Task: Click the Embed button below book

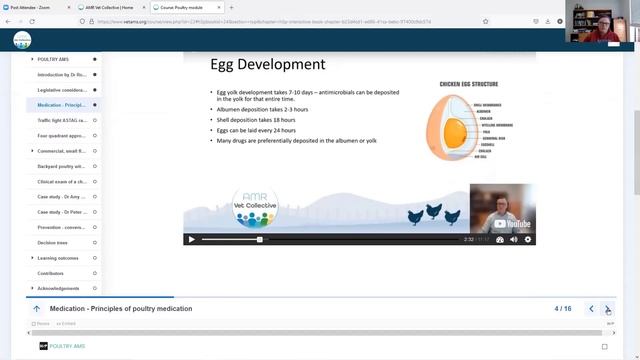Action: tap(66, 324)
